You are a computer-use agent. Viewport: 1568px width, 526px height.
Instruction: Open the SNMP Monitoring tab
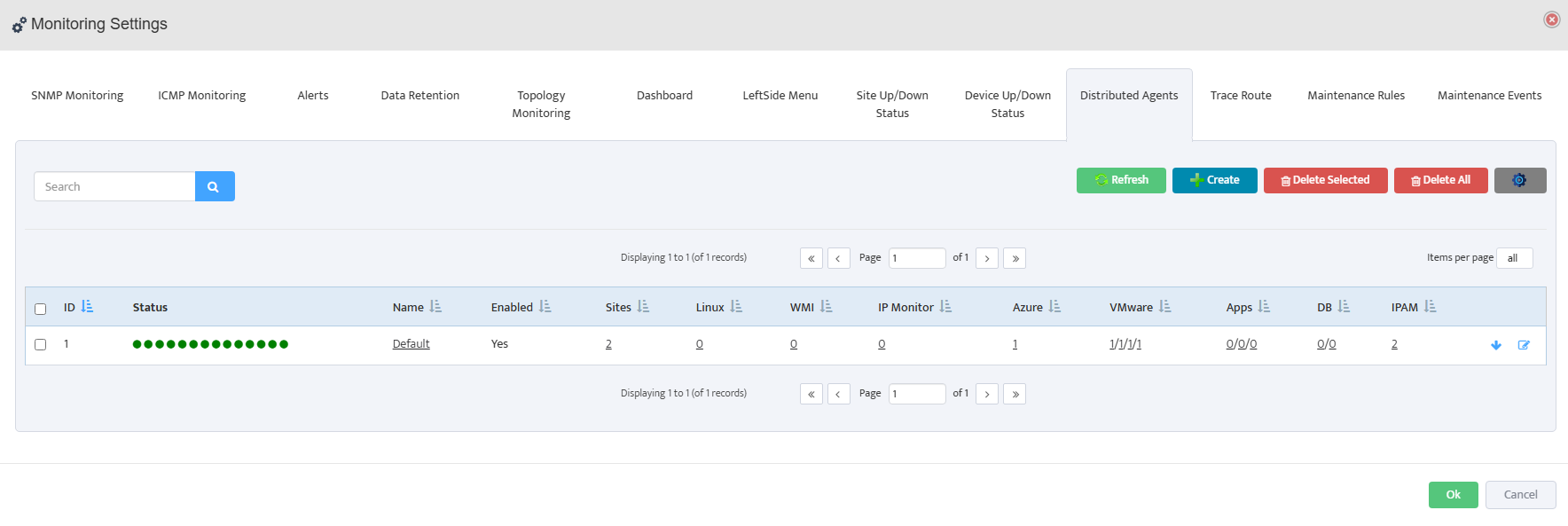(x=77, y=96)
